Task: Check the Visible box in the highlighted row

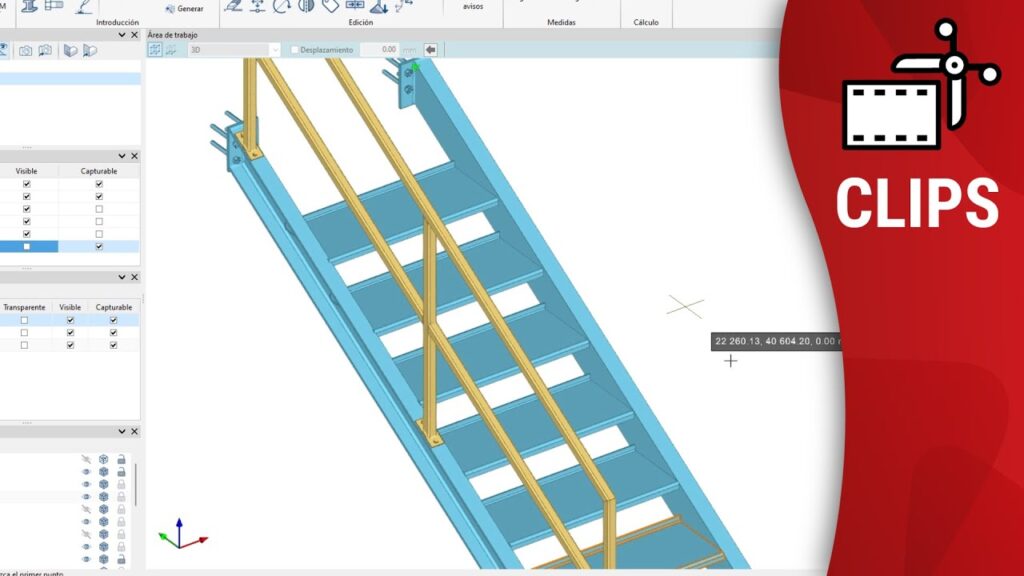Action: click(x=27, y=246)
